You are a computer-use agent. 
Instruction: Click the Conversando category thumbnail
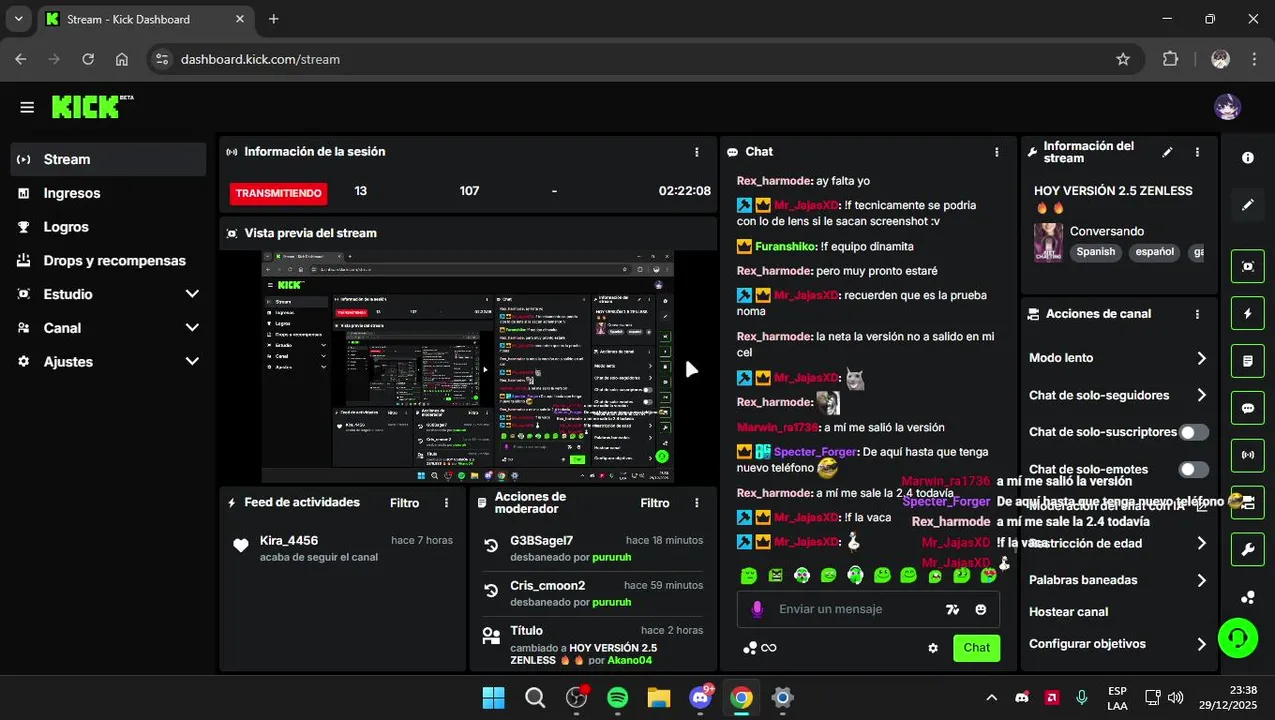[1048, 242]
